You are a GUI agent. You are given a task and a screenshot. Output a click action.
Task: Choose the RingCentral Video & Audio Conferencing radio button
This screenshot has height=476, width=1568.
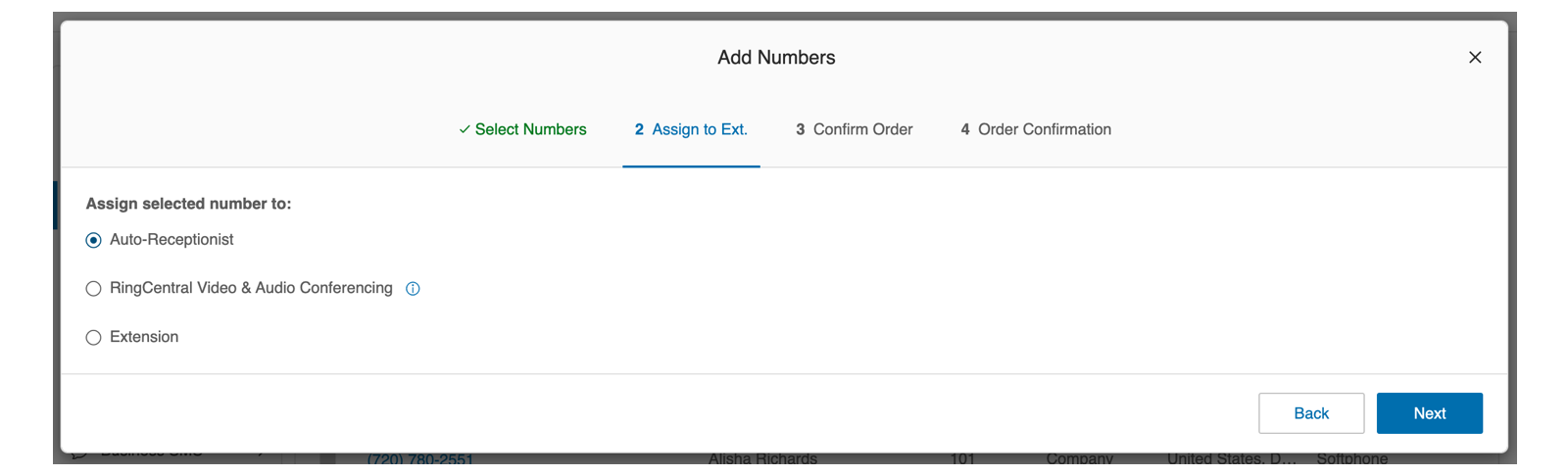click(94, 289)
